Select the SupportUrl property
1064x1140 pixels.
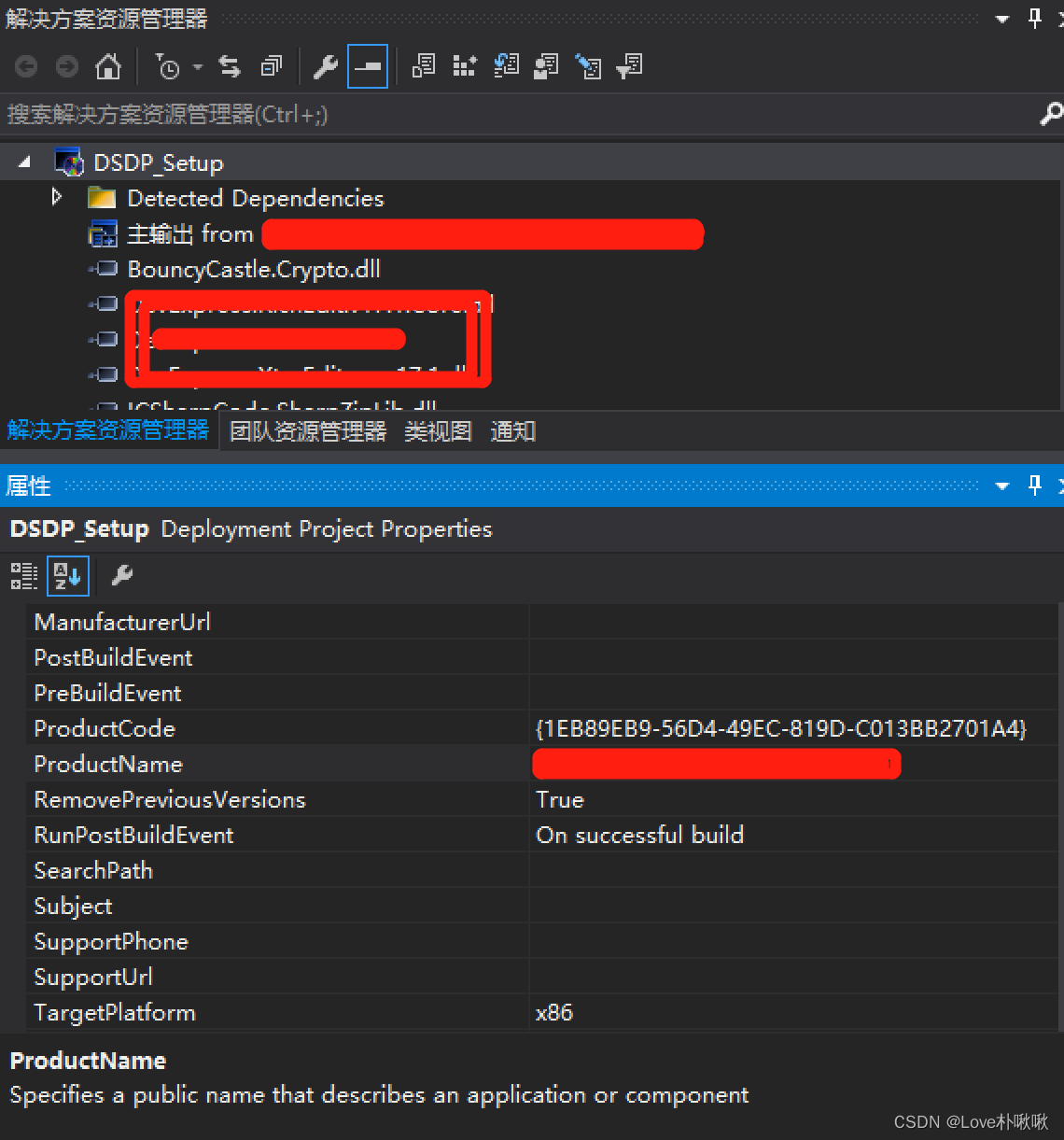93,978
